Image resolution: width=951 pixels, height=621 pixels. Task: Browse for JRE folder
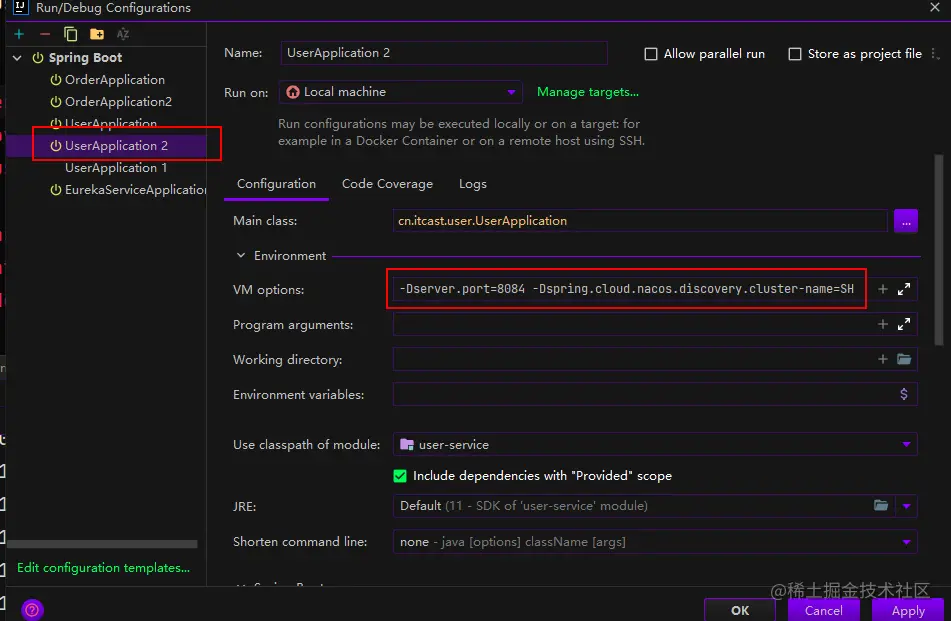881,505
